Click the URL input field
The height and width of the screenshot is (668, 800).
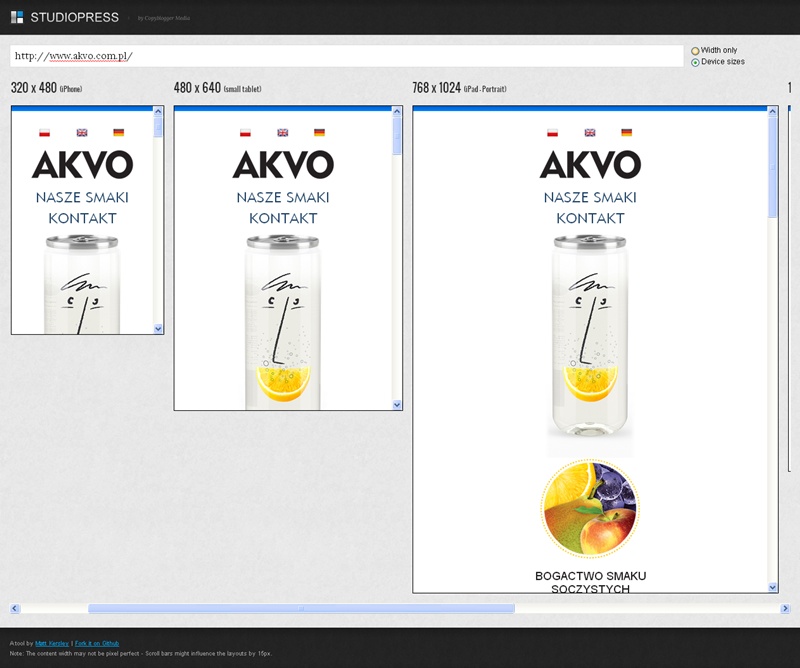[345, 56]
